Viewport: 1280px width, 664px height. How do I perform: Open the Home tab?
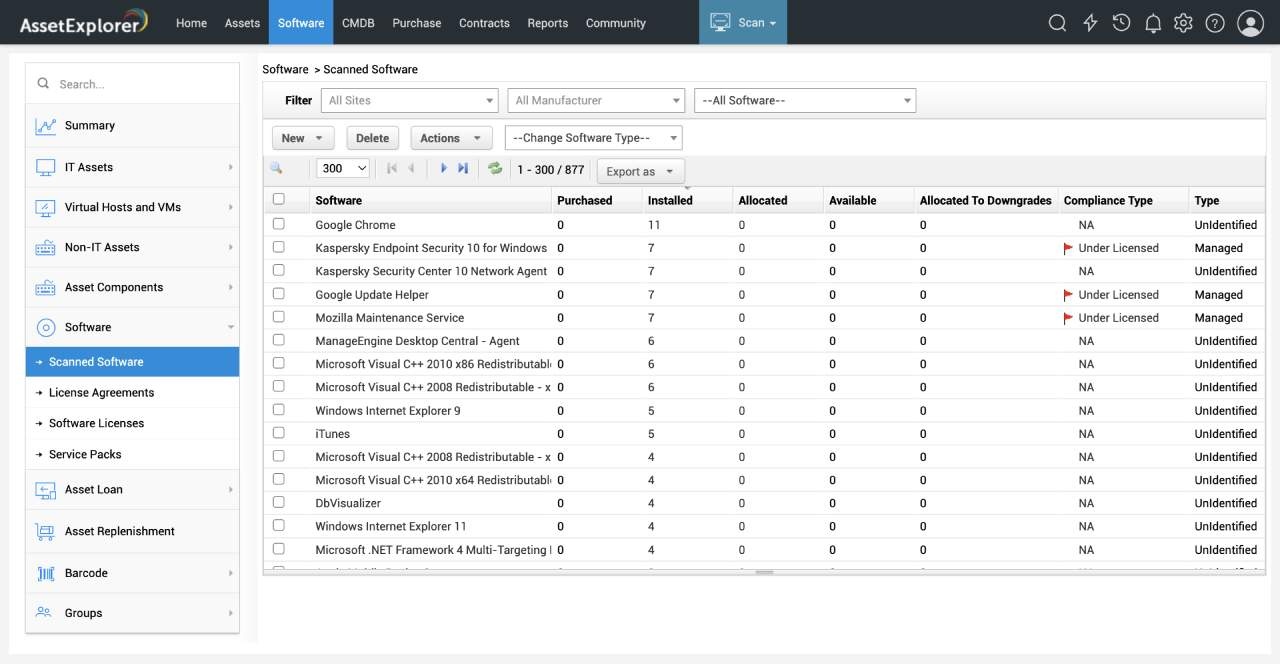point(191,23)
